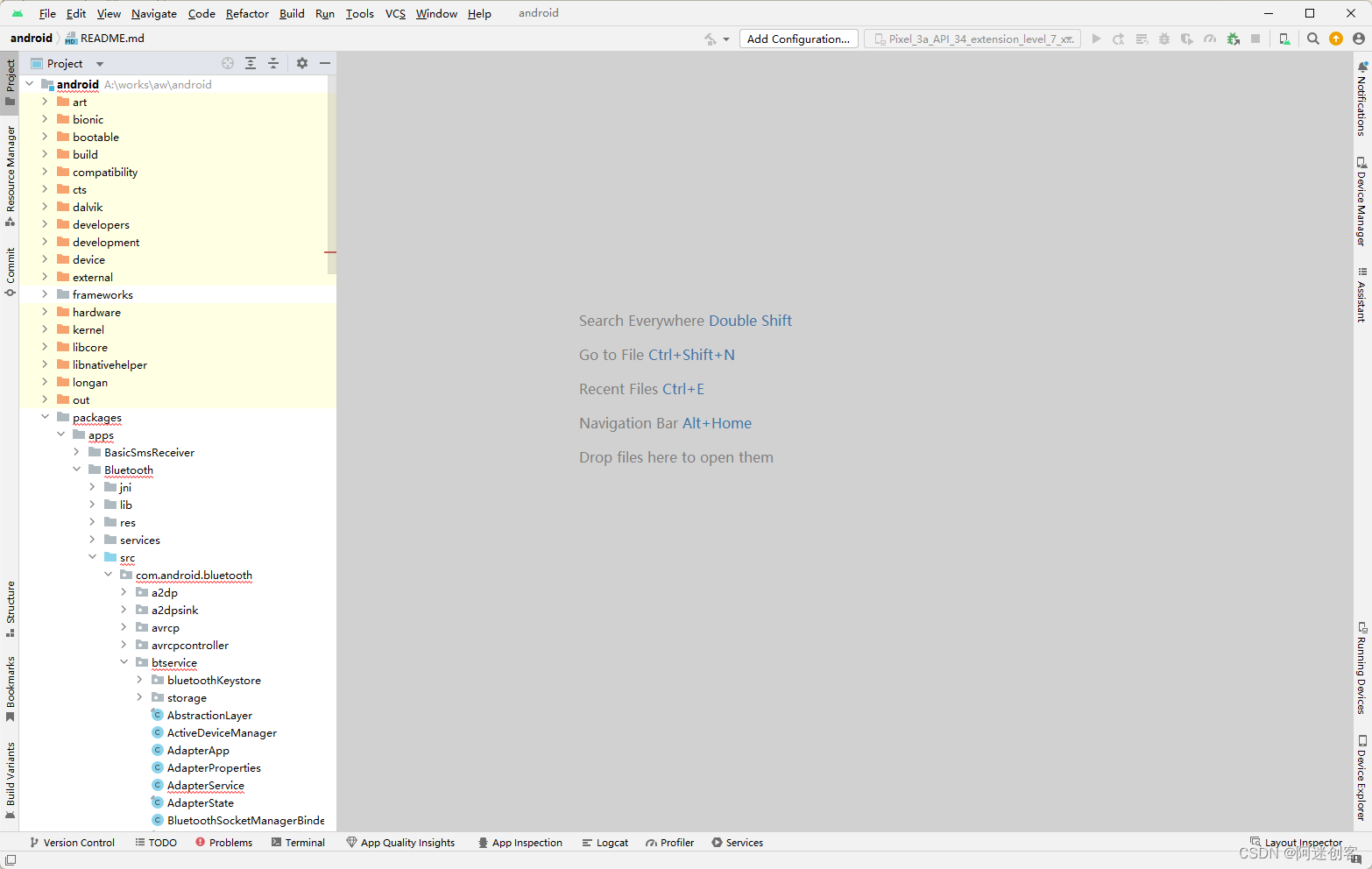Expand all nodes in the Project panel
This screenshot has width=1372, height=869.
coord(250,63)
